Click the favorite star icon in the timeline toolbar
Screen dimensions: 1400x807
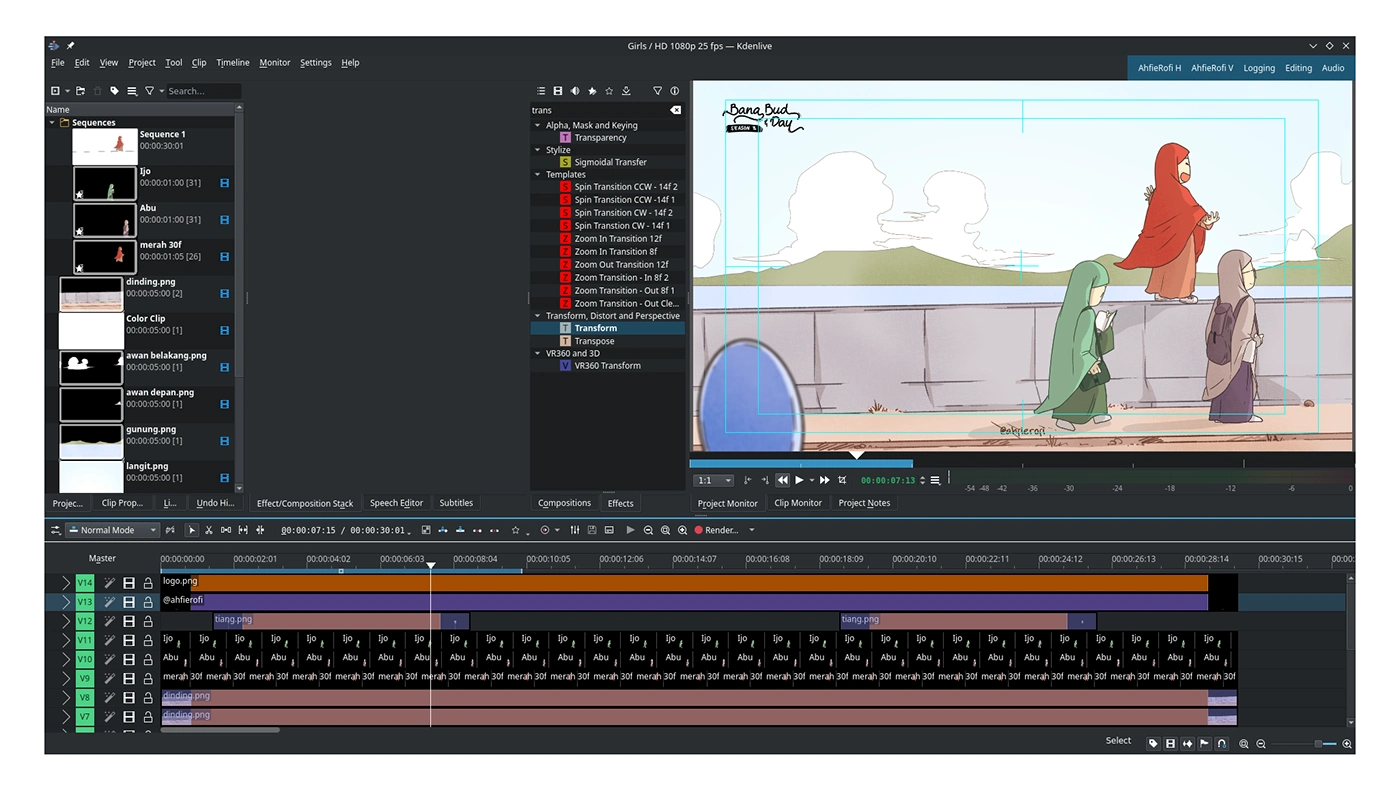[x=515, y=529]
